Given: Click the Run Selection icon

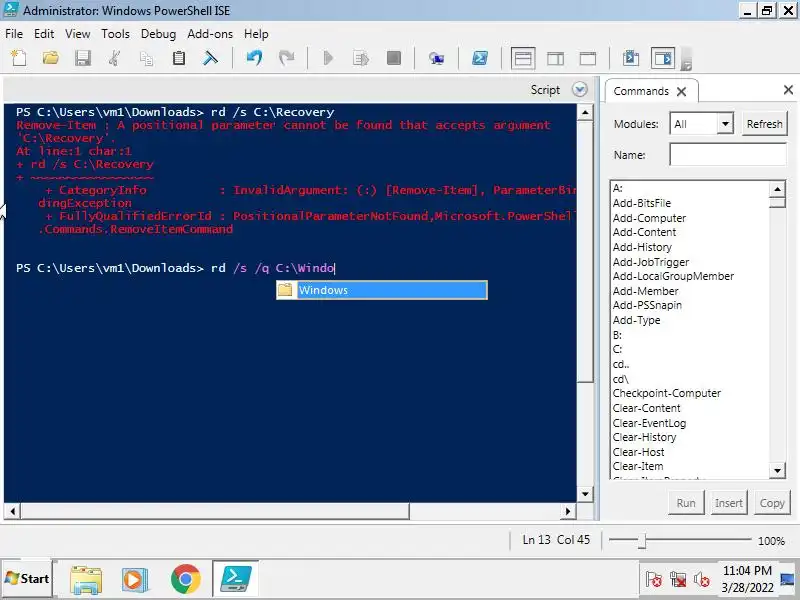Looking at the screenshot, I should tap(361, 58).
